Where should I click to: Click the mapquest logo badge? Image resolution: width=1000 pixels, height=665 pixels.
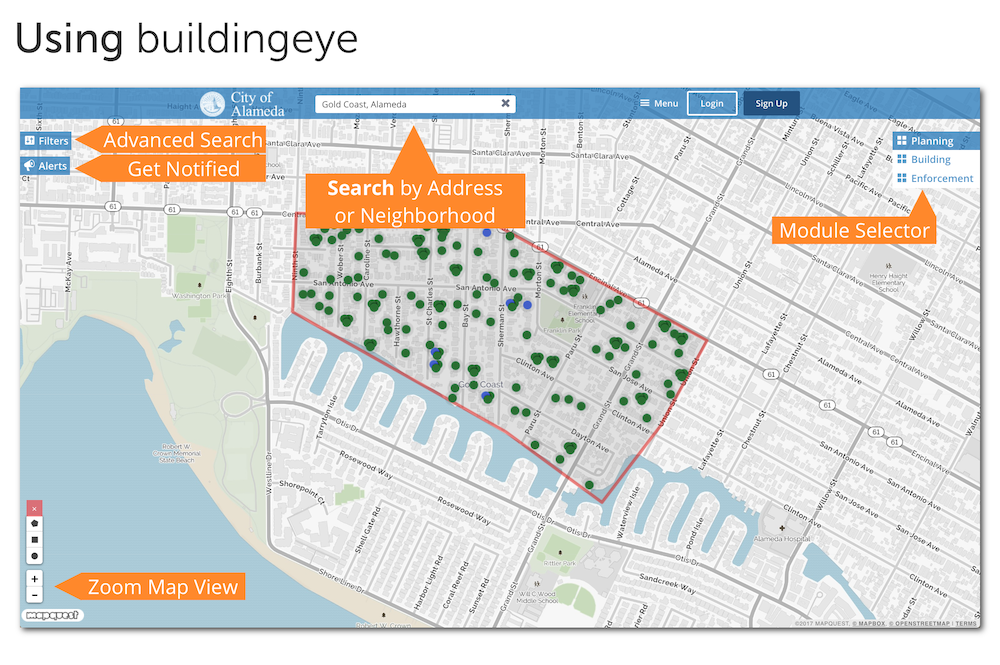tap(53, 615)
